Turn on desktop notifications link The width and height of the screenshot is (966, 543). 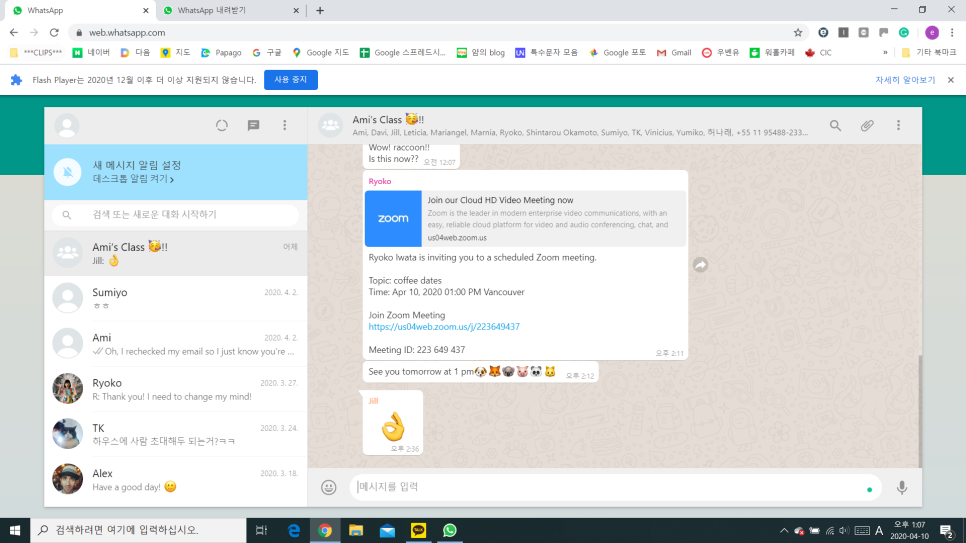pos(133,179)
